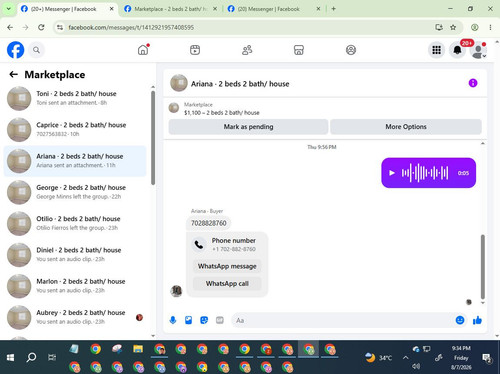This screenshot has height=374, width=500.
Task: Open the Facebook Home icon
Action: coord(143,50)
